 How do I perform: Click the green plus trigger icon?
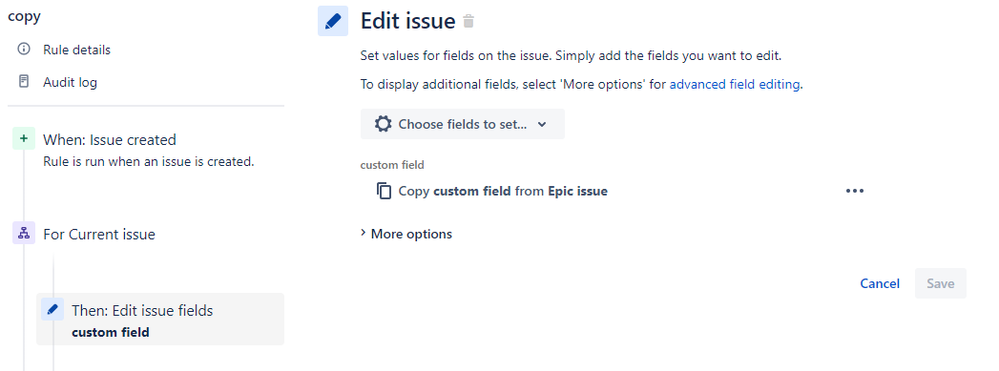[24, 138]
